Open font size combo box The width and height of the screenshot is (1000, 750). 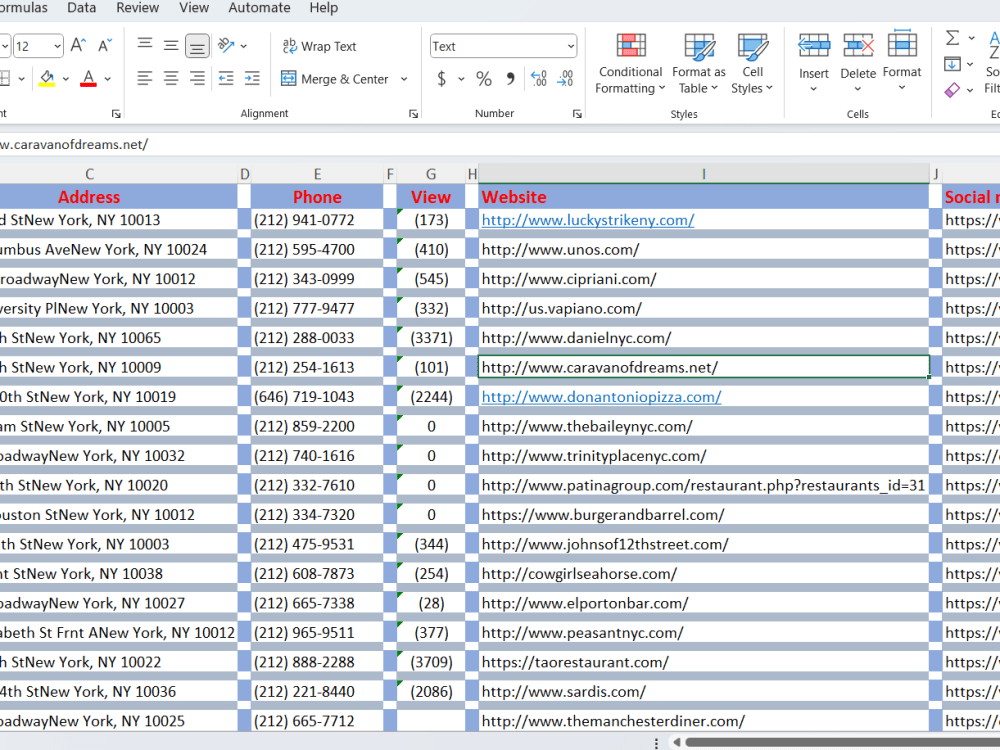click(x=38, y=46)
